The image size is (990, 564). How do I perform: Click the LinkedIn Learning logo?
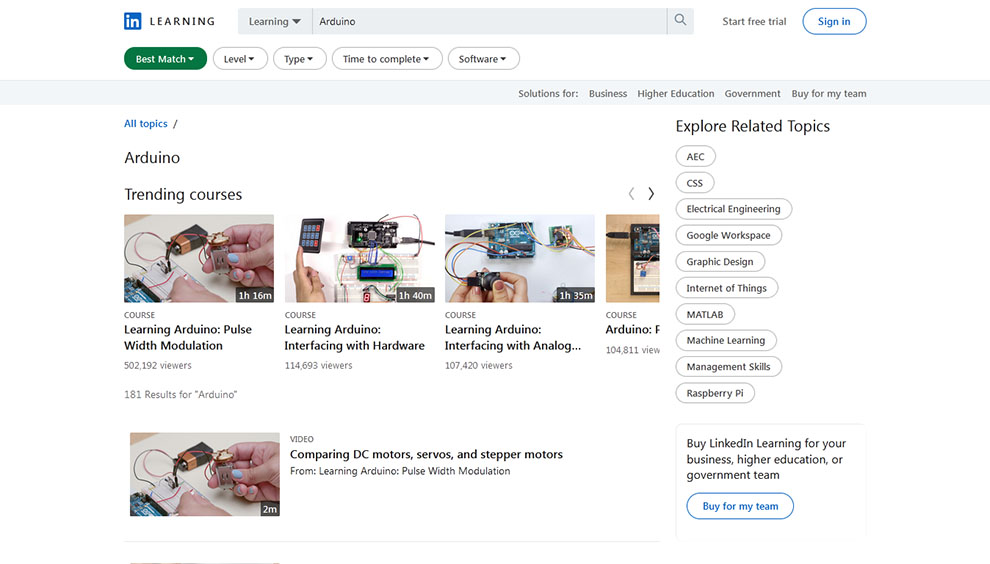click(169, 21)
